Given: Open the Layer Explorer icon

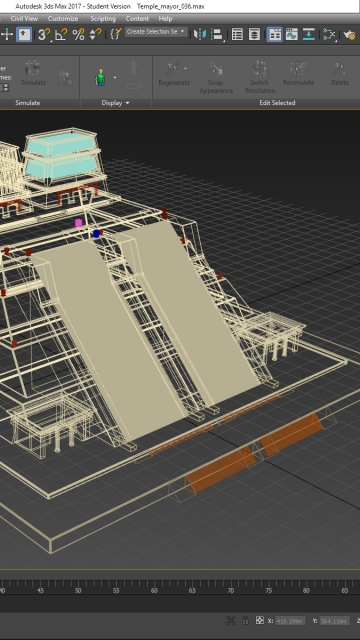Looking at the screenshot, I should click(255, 35).
